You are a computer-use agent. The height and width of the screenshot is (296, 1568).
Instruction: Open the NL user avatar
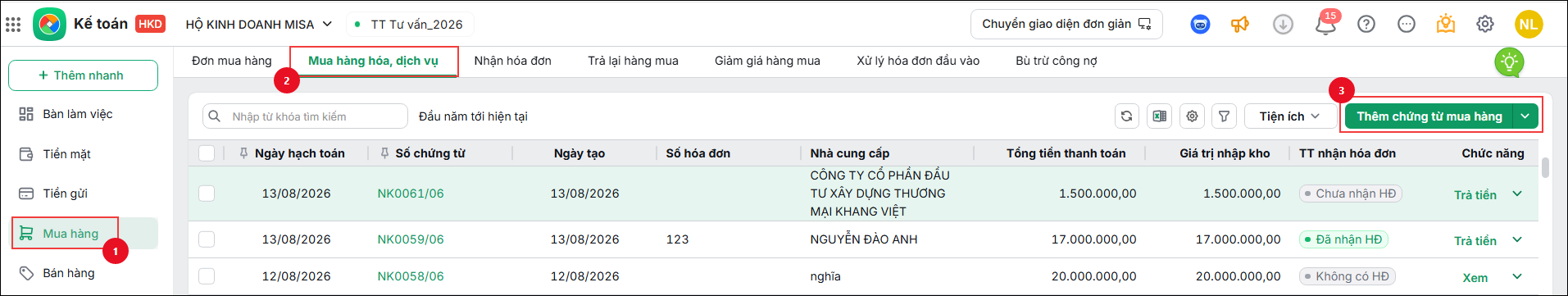(x=1529, y=25)
